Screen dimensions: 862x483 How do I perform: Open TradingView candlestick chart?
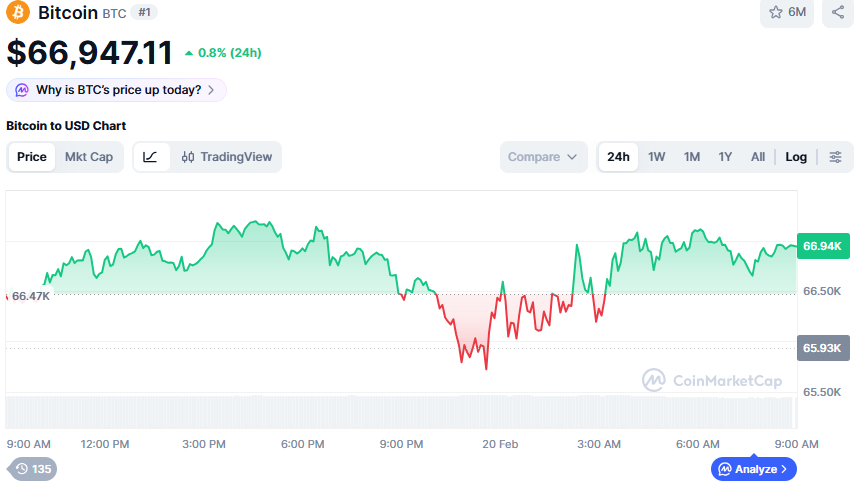pos(227,157)
